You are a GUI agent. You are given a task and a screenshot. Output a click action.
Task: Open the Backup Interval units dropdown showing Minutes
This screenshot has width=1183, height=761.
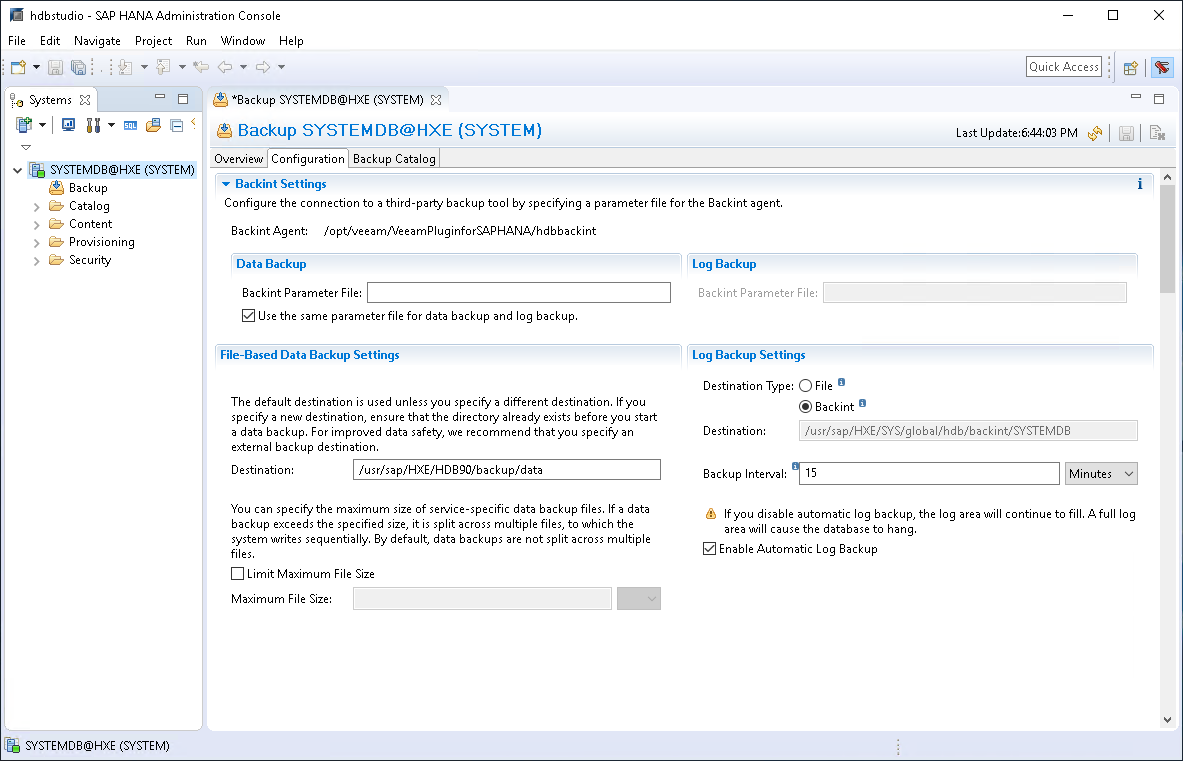(x=1100, y=473)
